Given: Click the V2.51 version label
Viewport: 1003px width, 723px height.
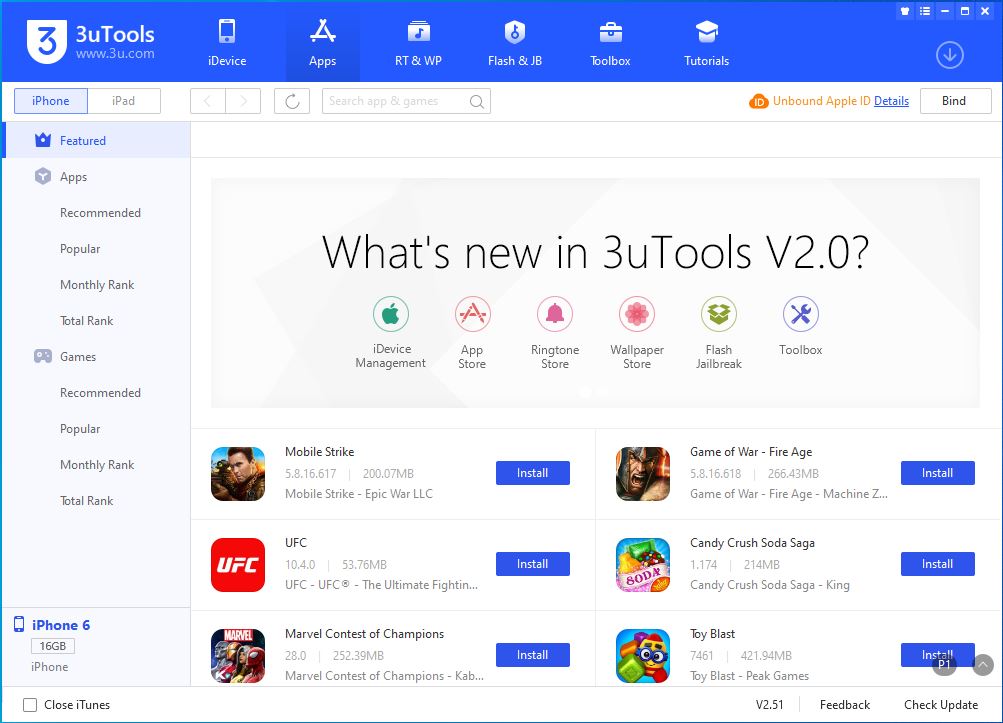Looking at the screenshot, I should (x=770, y=704).
